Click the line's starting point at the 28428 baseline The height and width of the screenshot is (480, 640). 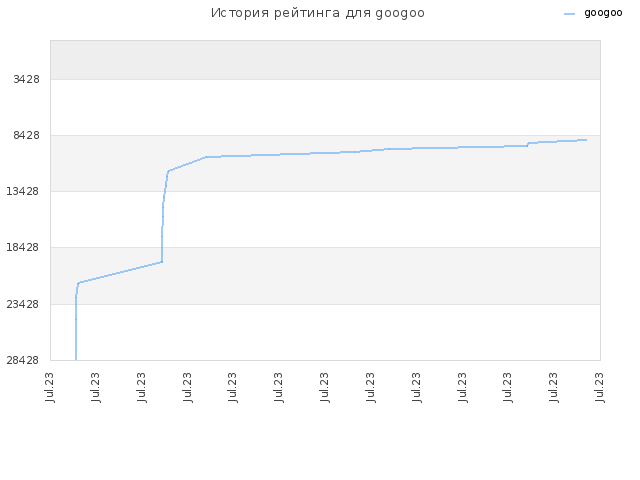click(x=76, y=360)
